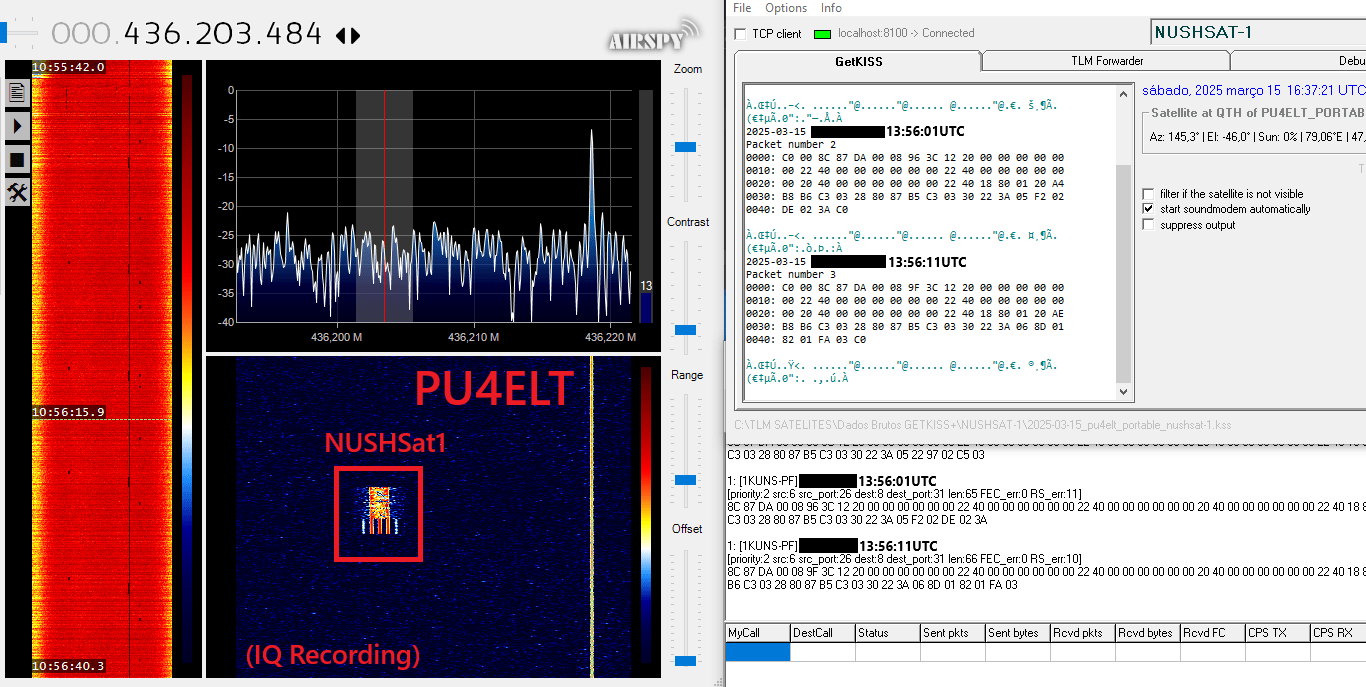
Task: Click the frequency step right arrow
Action: coord(355,36)
